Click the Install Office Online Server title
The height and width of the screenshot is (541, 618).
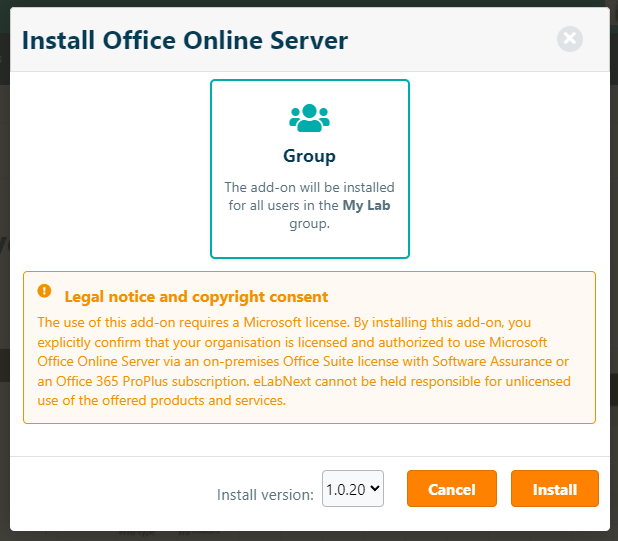(x=185, y=41)
